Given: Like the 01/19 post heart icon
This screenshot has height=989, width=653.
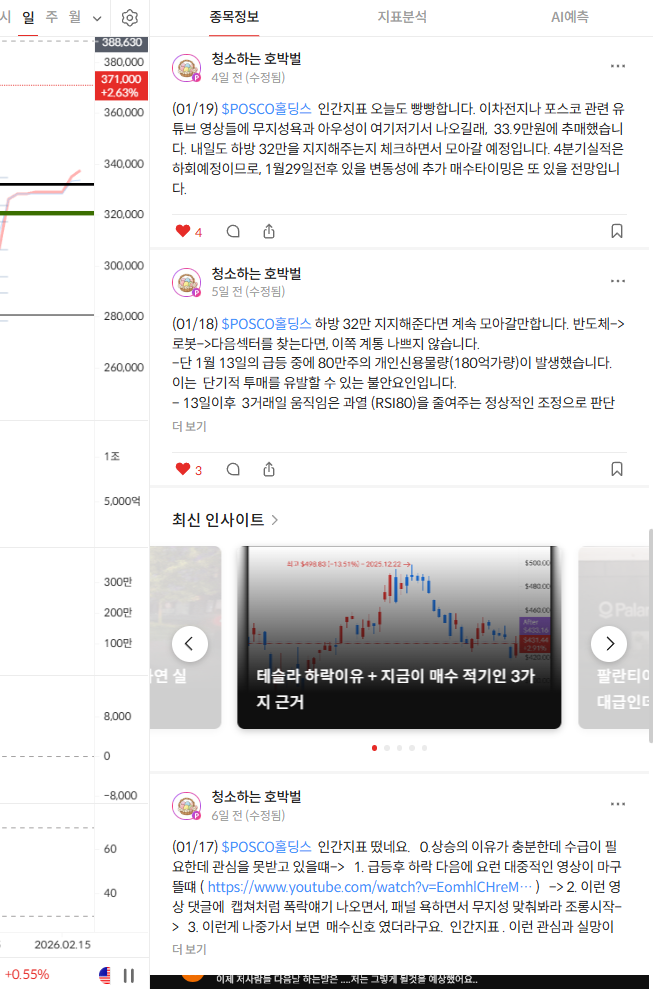Looking at the screenshot, I should click(x=183, y=231).
